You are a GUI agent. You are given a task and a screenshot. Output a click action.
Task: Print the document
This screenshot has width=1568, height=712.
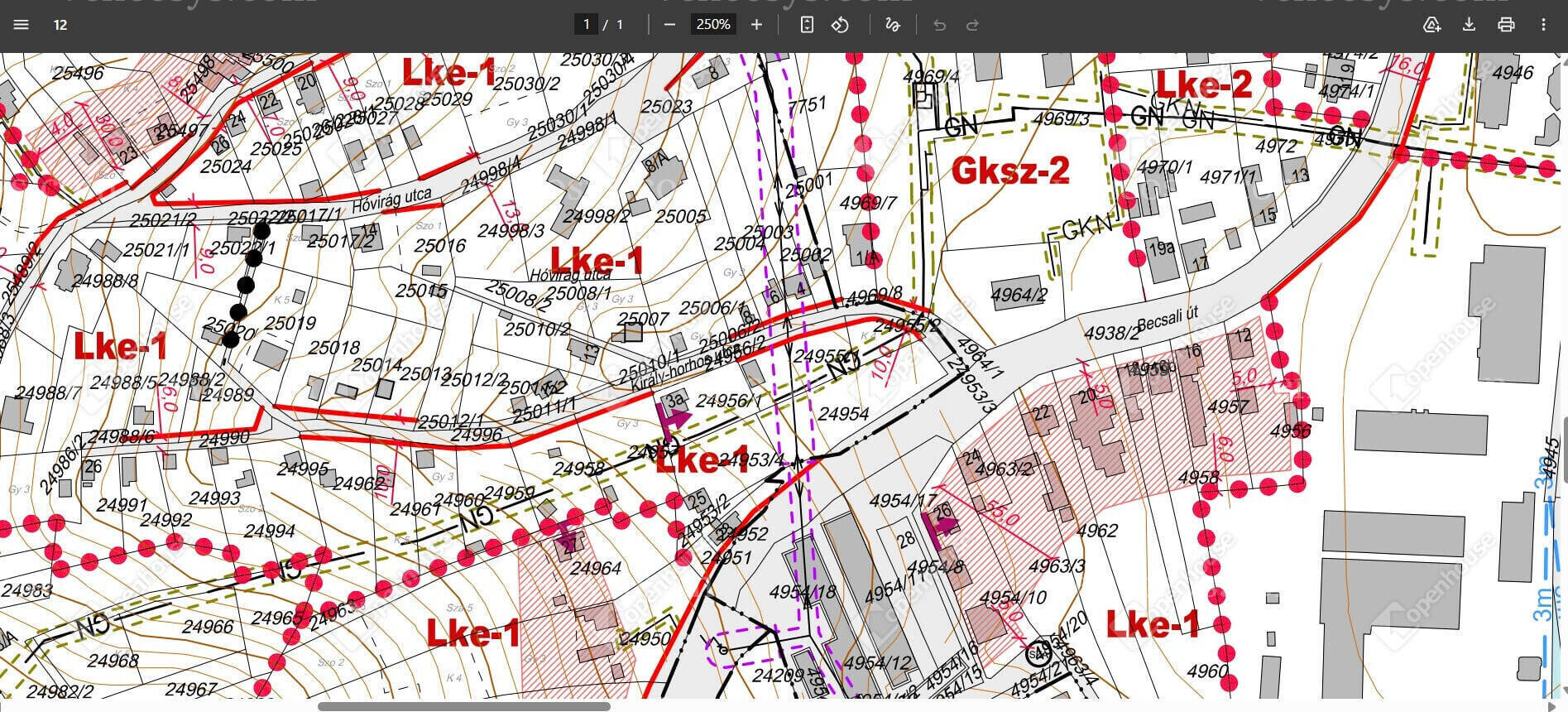pos(1506,25)
